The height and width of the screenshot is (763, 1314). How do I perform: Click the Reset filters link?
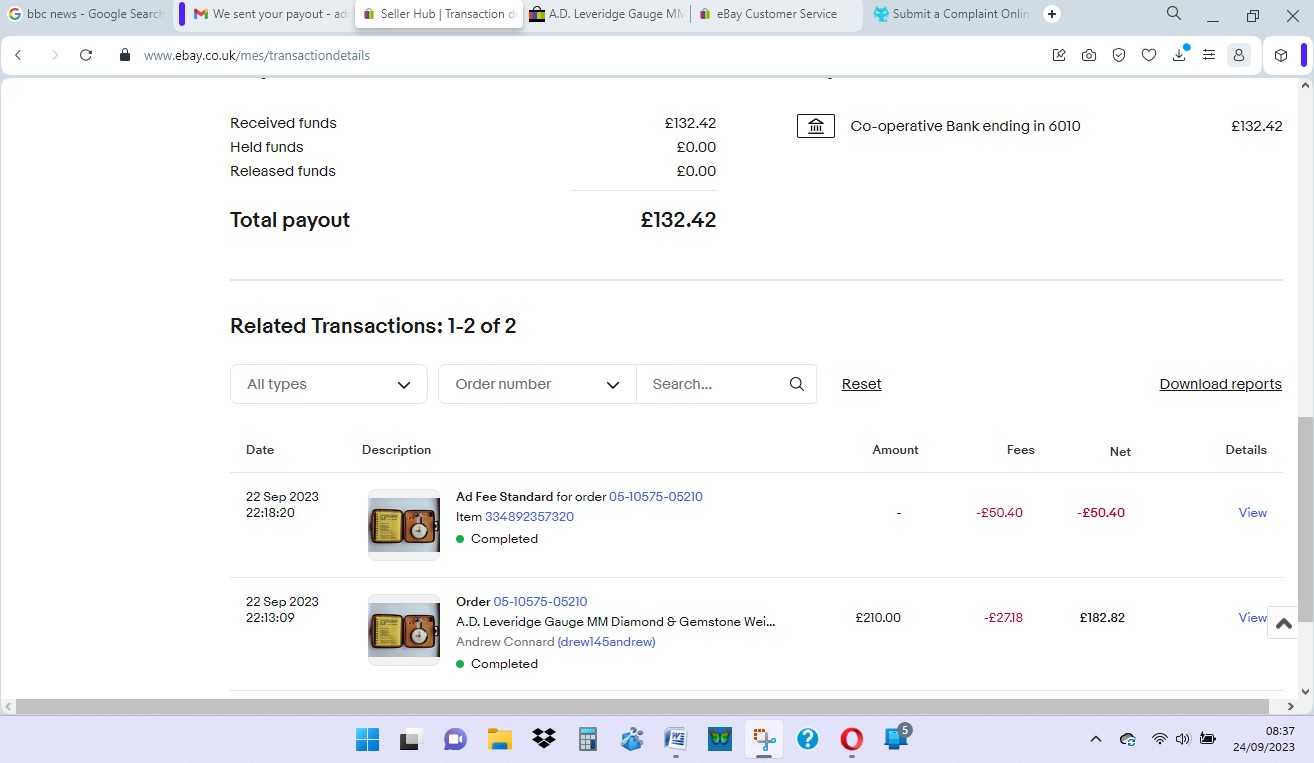pos(861,384)
